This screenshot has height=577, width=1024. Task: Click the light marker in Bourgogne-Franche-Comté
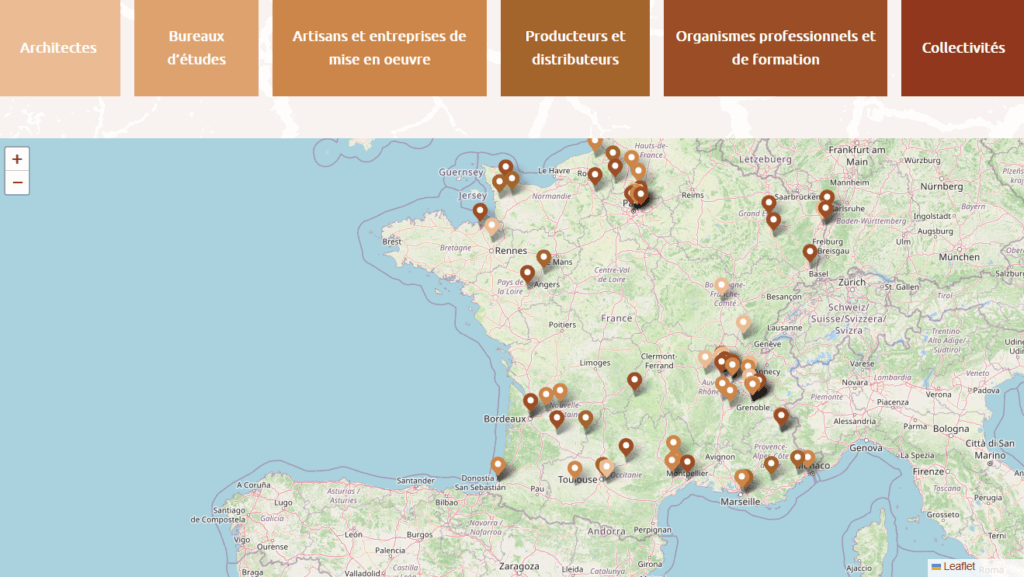tap(722, 287)
